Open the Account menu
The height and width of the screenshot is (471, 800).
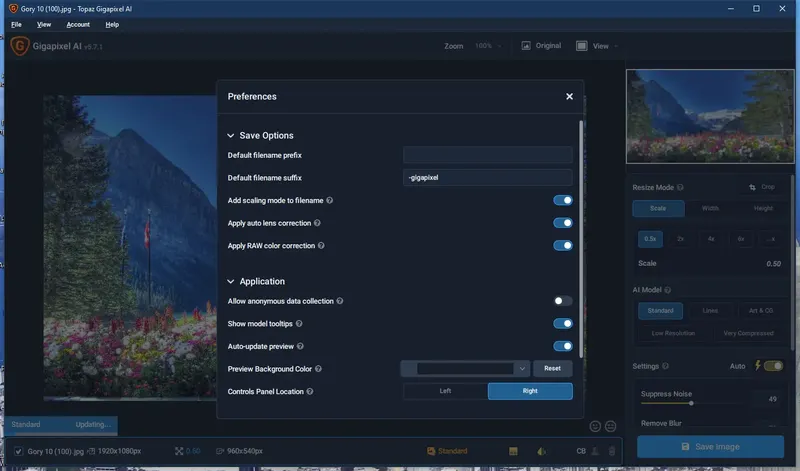78,24
